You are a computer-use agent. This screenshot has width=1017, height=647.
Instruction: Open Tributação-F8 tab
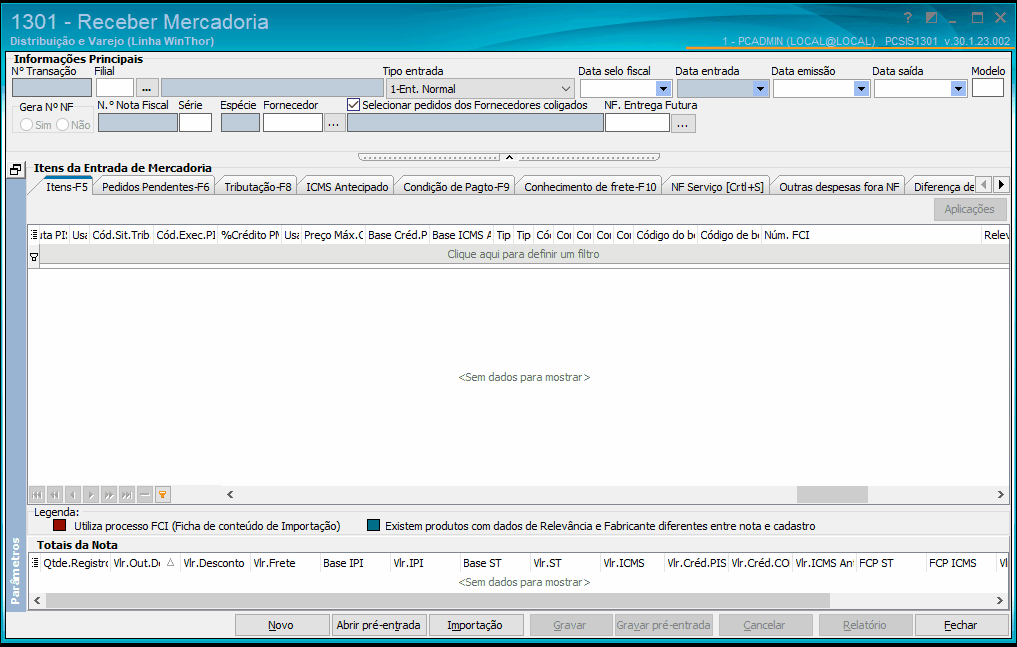click(257, 187)
